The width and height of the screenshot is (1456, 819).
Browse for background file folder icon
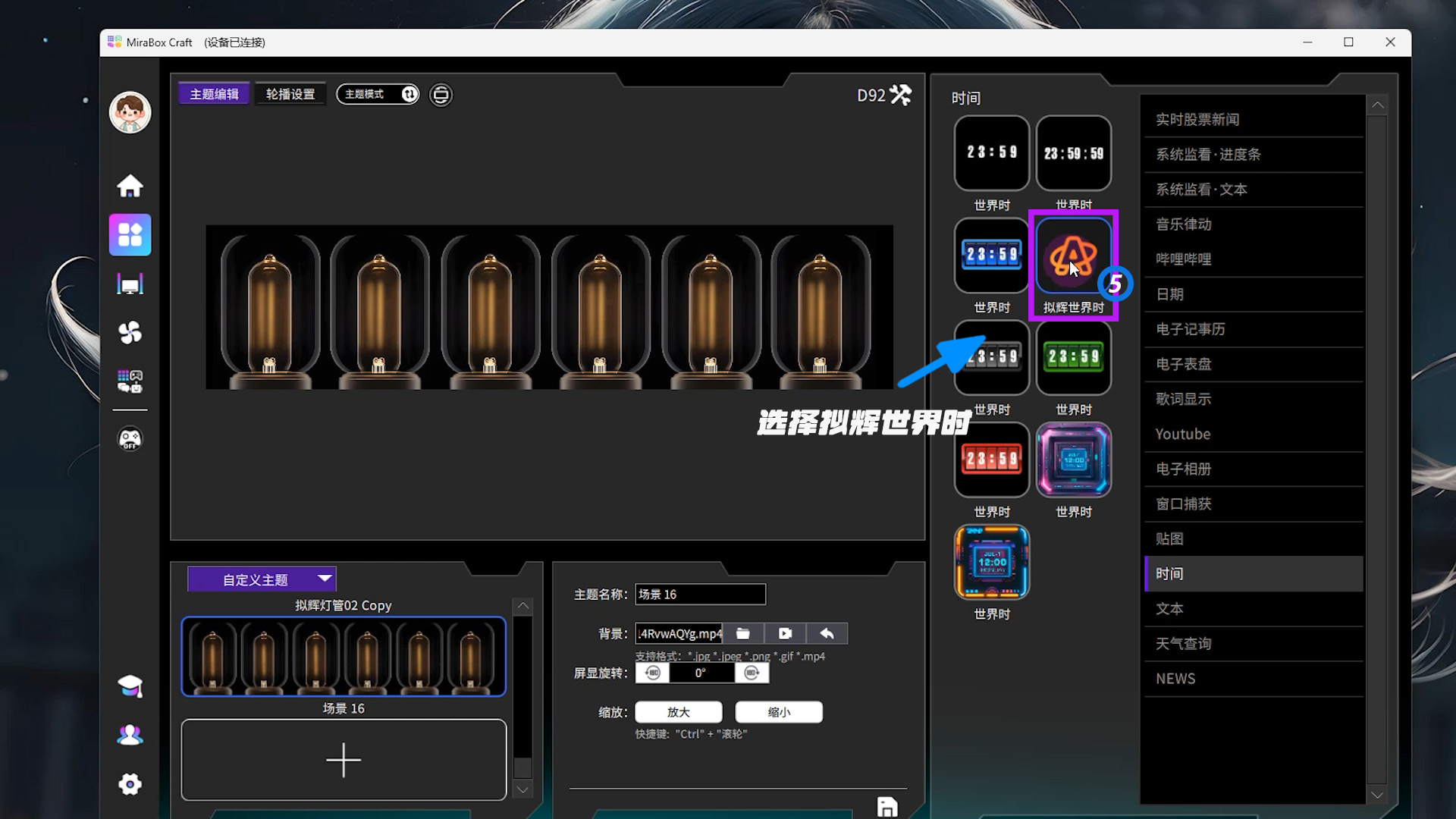point(743,633)
